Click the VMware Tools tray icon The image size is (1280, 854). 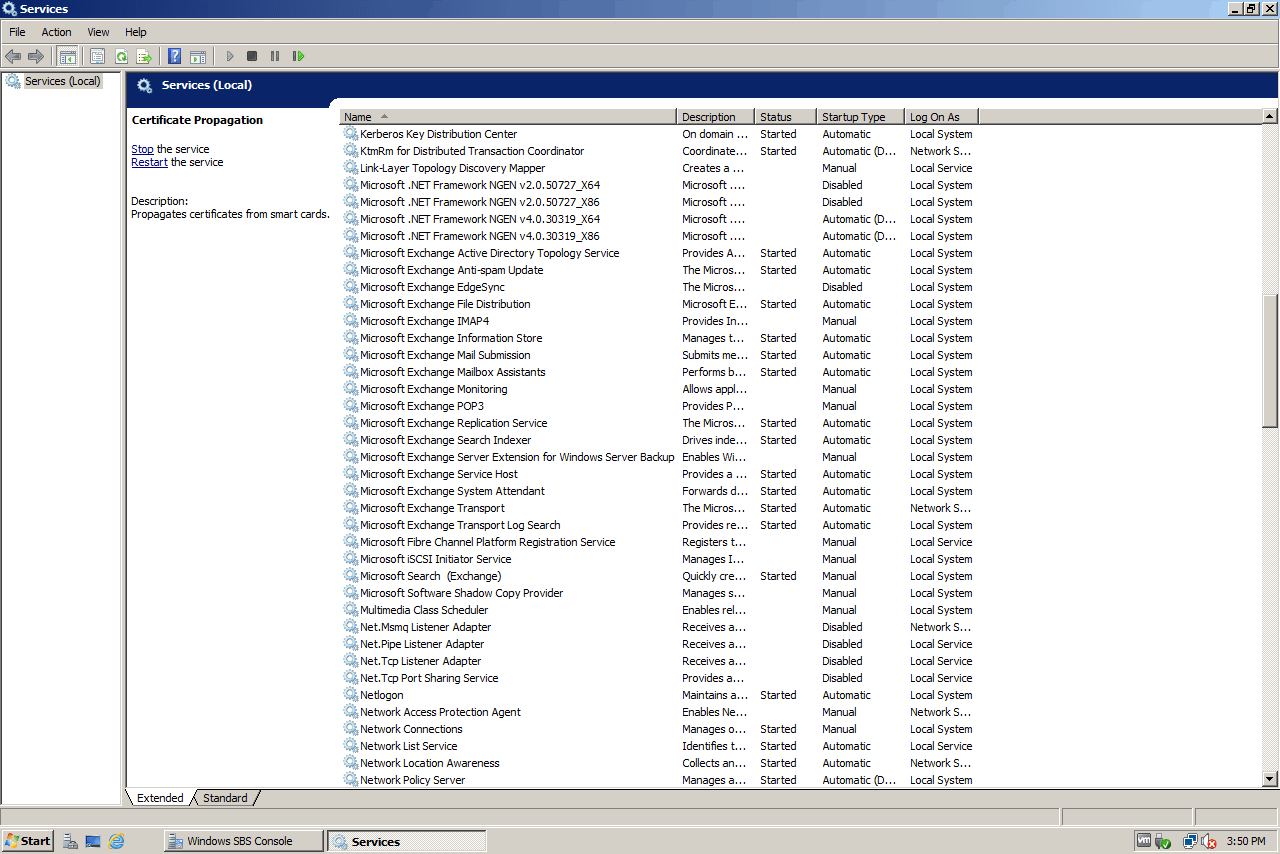1144,841
